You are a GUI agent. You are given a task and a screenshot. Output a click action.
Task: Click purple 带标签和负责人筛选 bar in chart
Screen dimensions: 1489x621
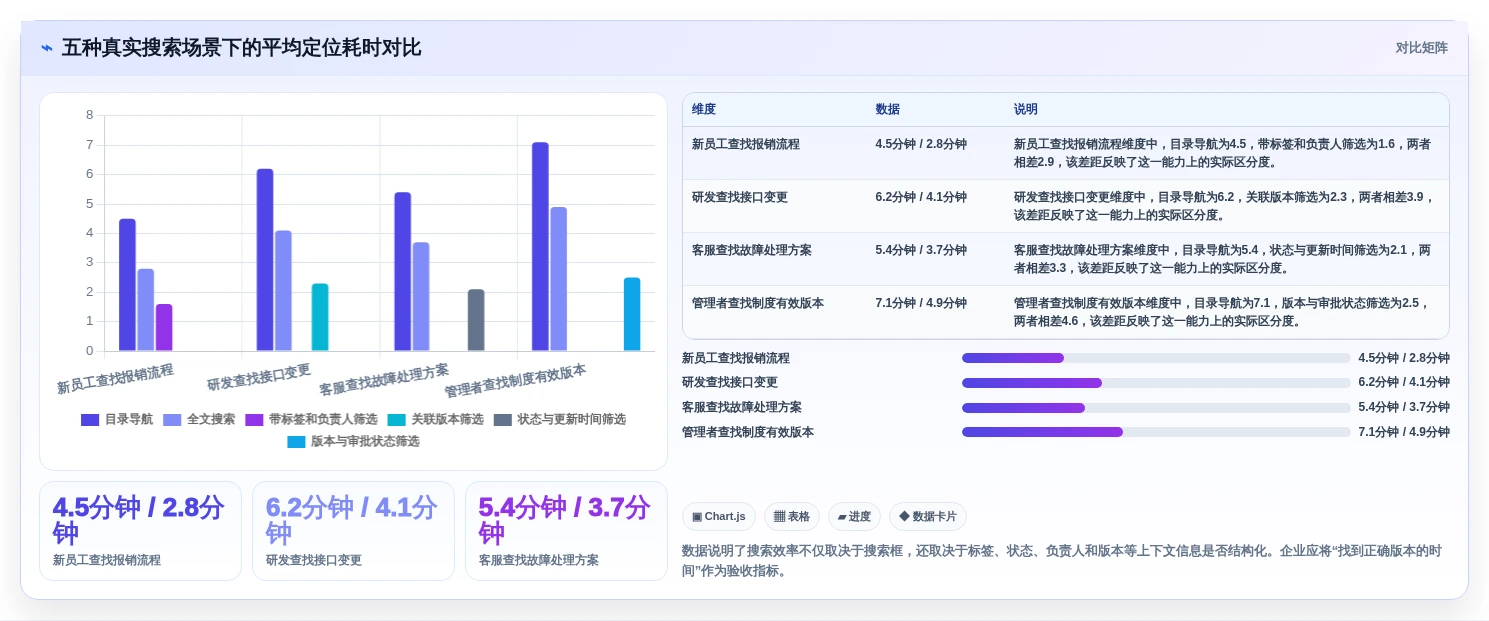[164, 327]
